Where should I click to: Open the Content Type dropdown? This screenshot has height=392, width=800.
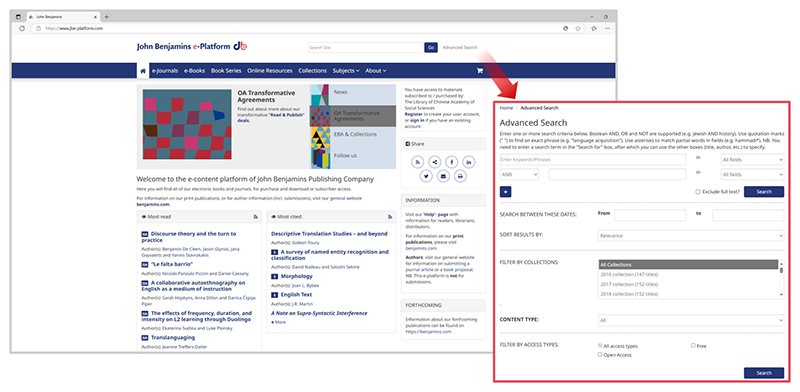(691, 320)
